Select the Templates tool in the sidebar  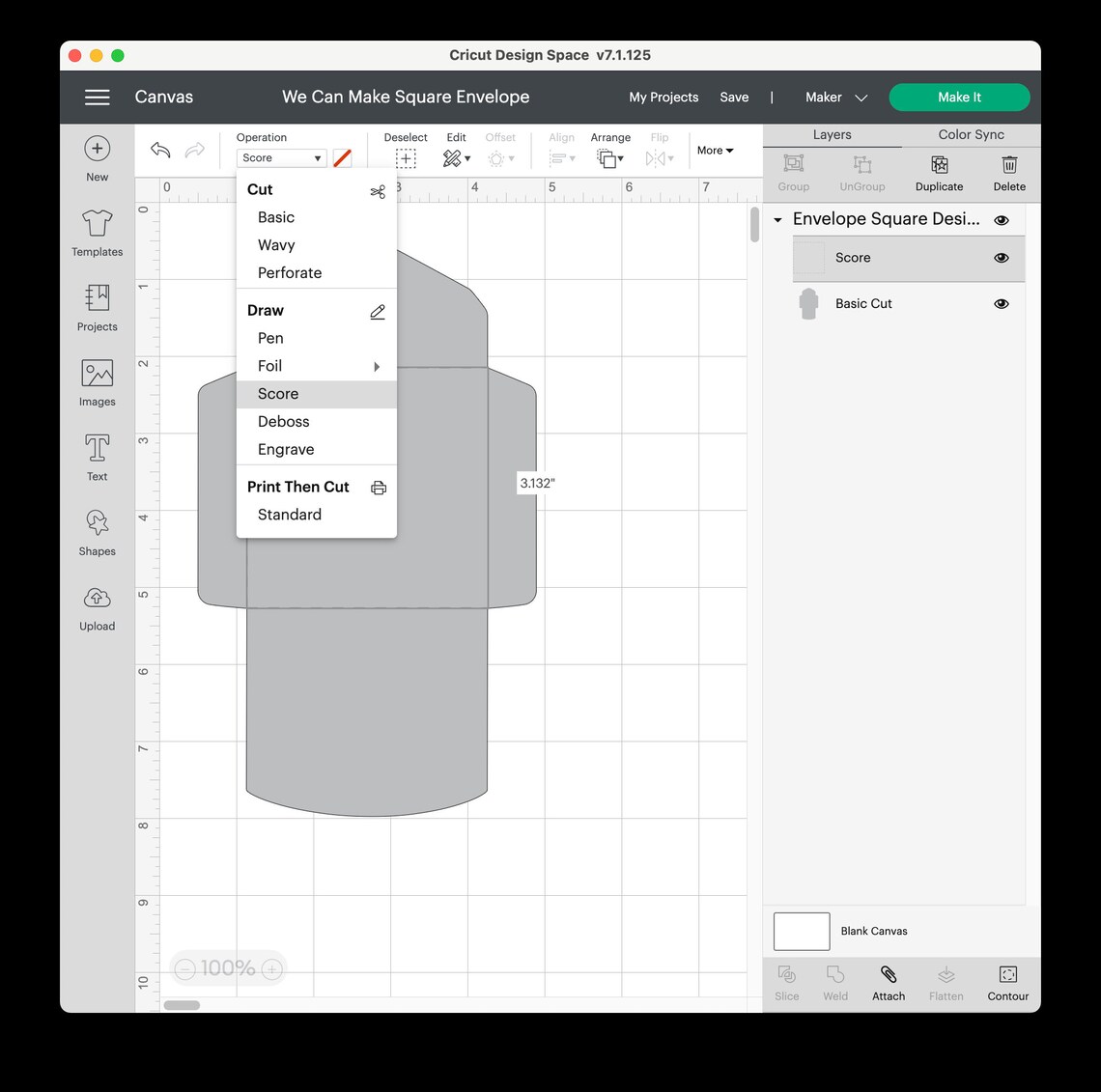point(97,232)
